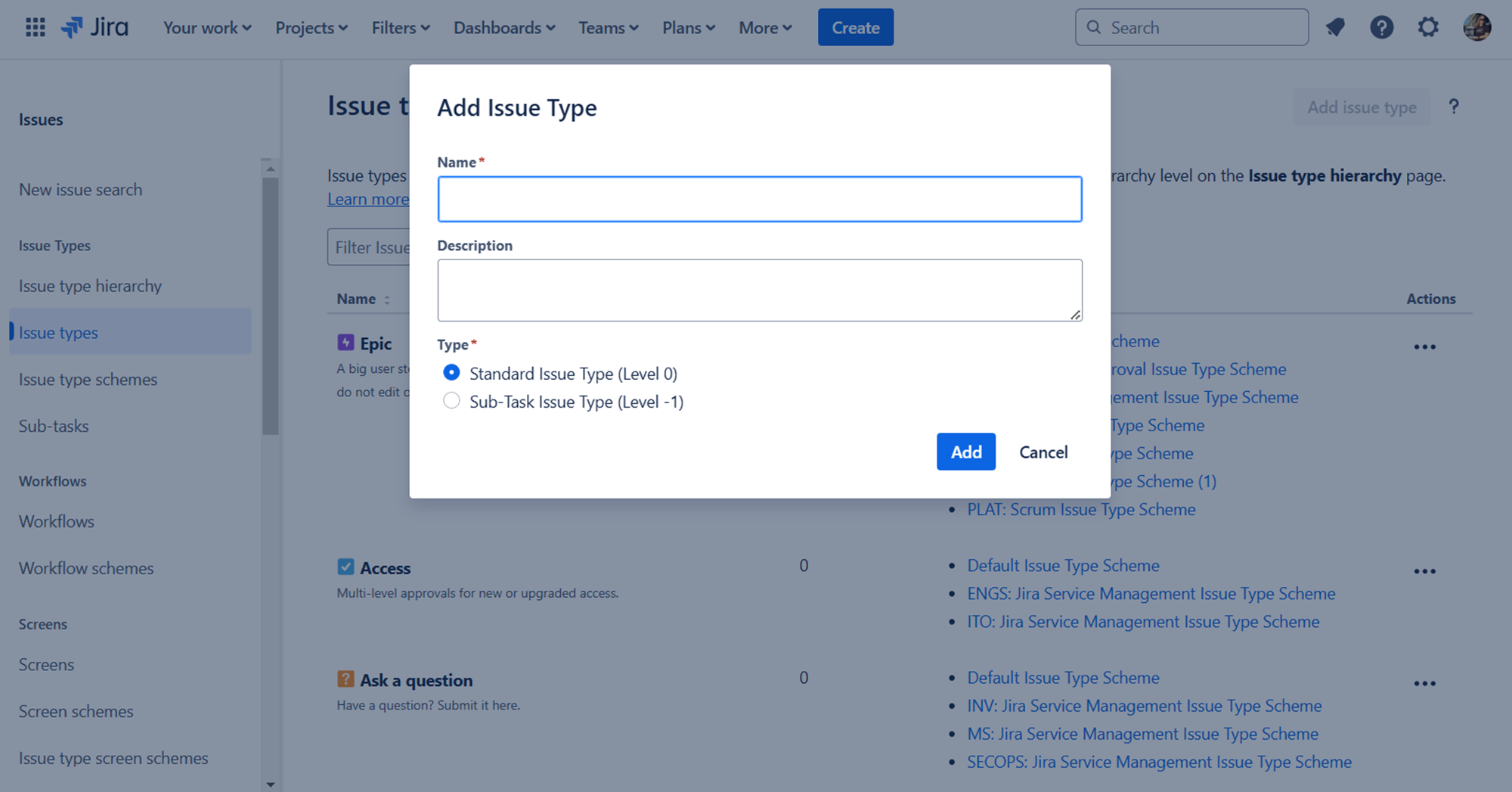This screenshot has width=1512, height=792.
Task: Click the Epic purple lightning icon
Action: coord(345,342)
